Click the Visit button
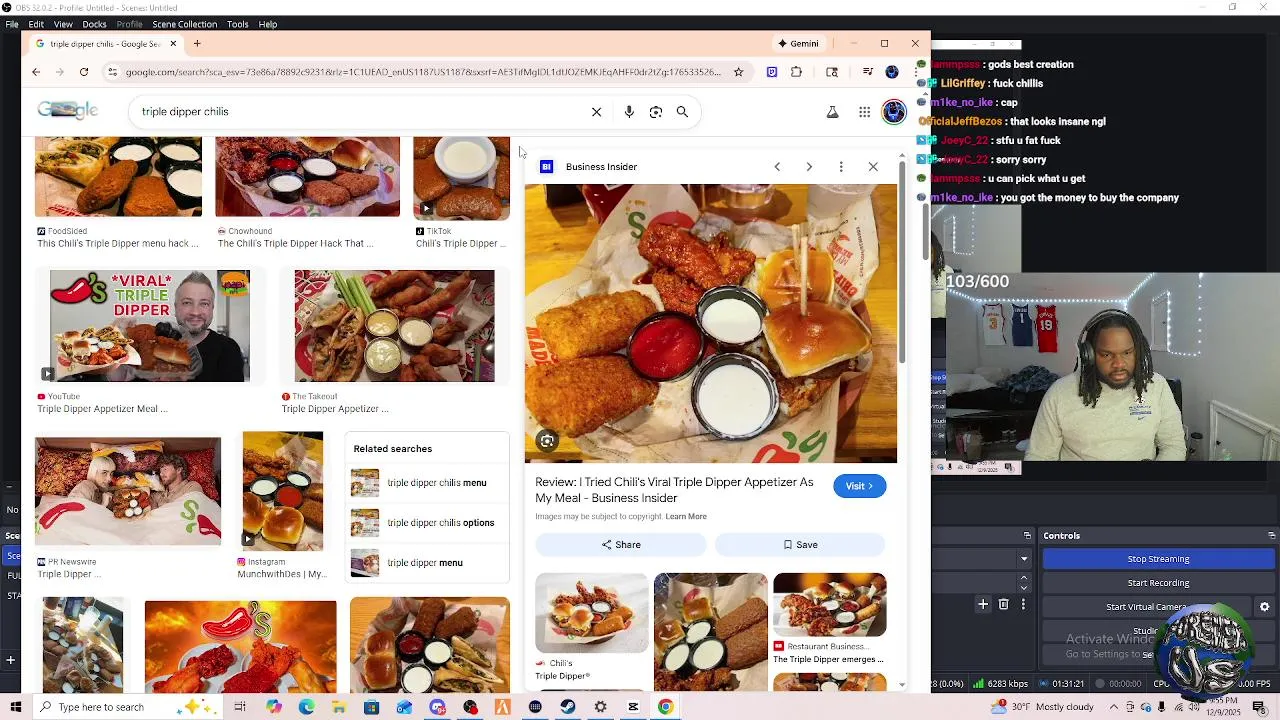This screenshot has height=720, width=1280. 860,486
